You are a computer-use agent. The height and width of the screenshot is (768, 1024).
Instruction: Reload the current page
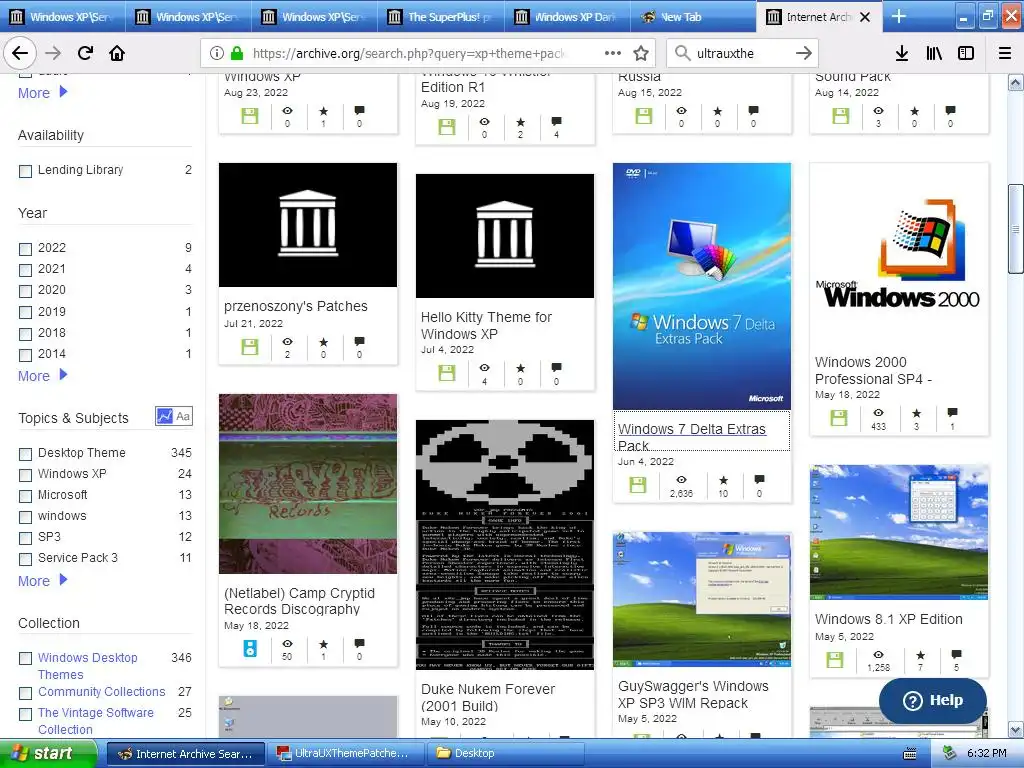[x=85, y=53]
